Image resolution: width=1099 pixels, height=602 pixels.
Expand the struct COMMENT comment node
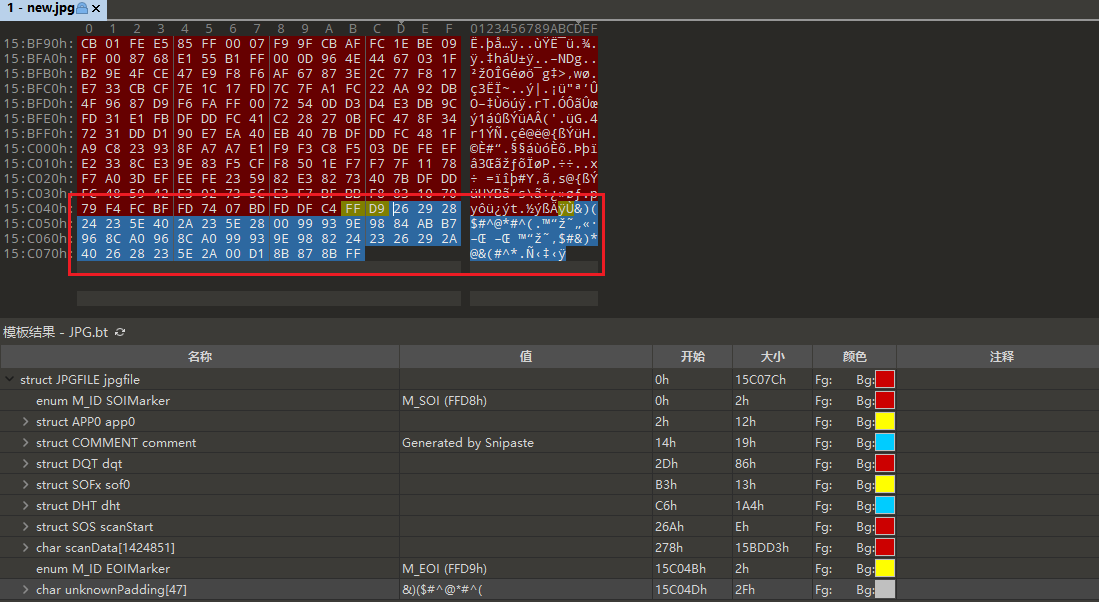click(26, 443)
